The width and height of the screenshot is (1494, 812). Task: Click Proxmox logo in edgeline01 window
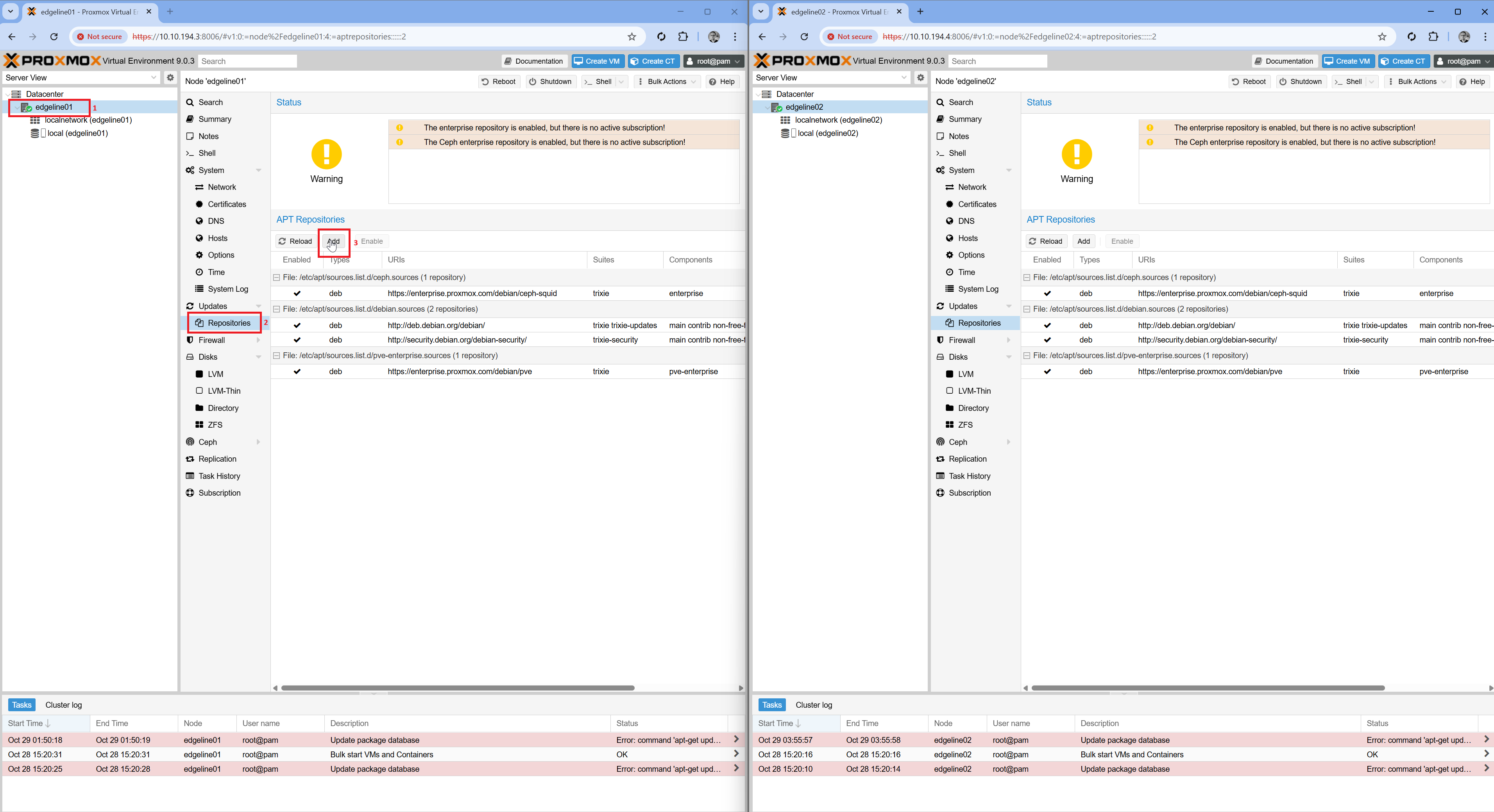pyautogui.click(x=52, y=60)
